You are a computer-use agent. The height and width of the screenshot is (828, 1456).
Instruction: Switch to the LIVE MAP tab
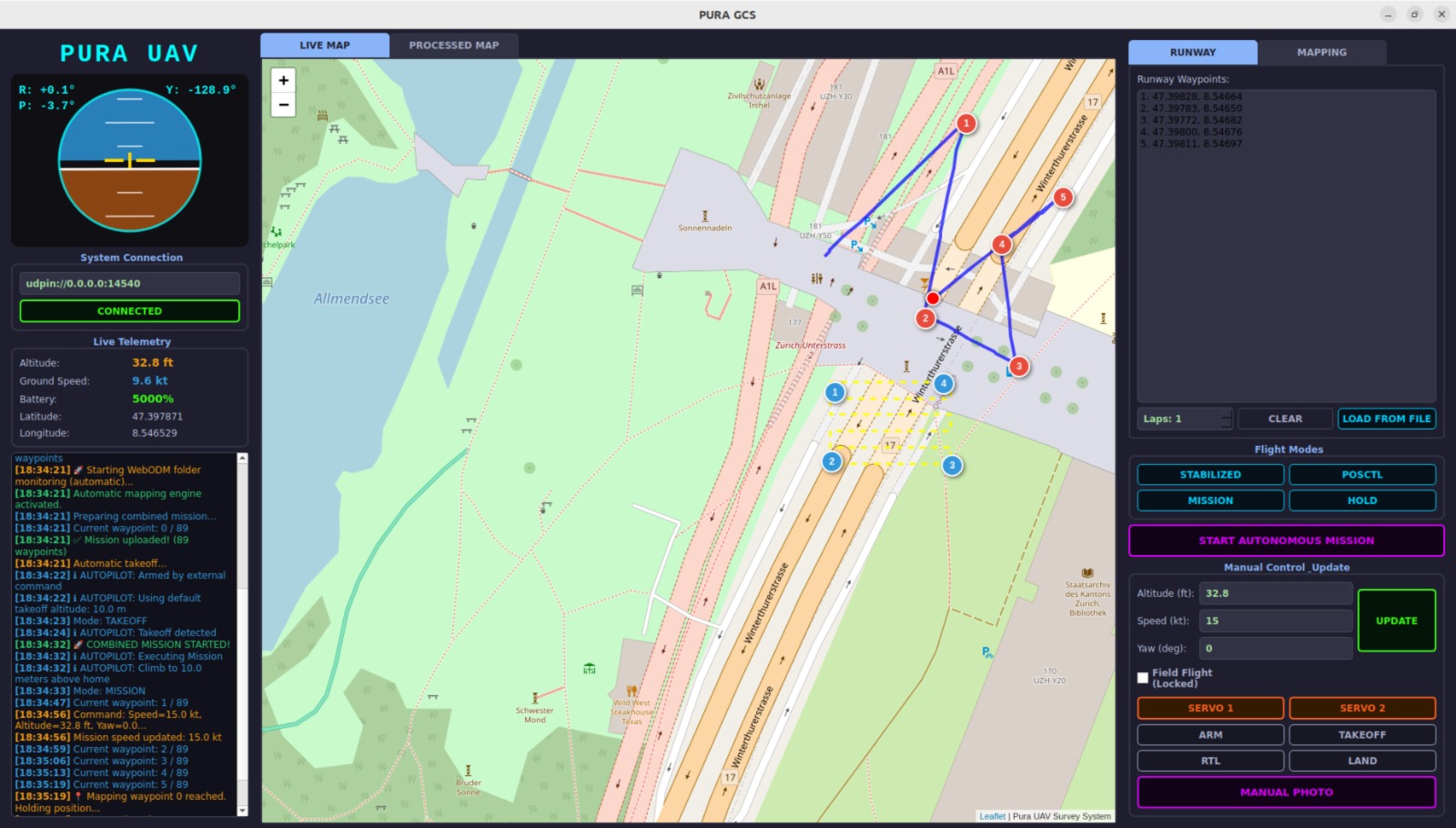[325, 45]
